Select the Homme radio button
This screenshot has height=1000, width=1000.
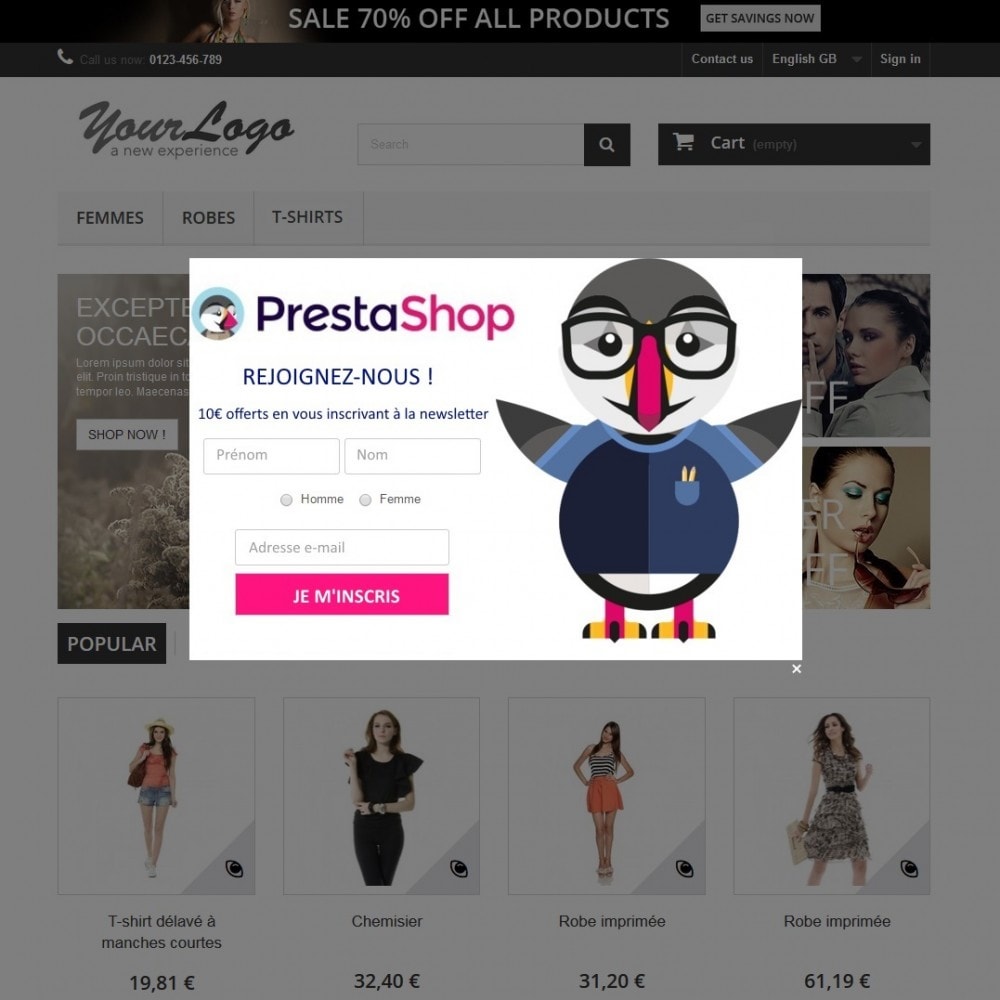coord(286,500)
